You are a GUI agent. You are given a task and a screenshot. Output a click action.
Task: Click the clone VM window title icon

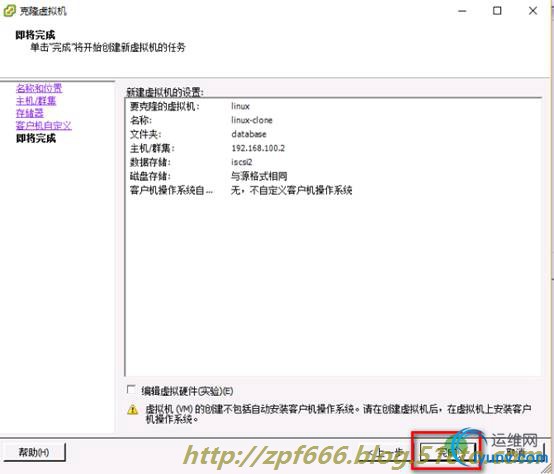tap(9, 11)
